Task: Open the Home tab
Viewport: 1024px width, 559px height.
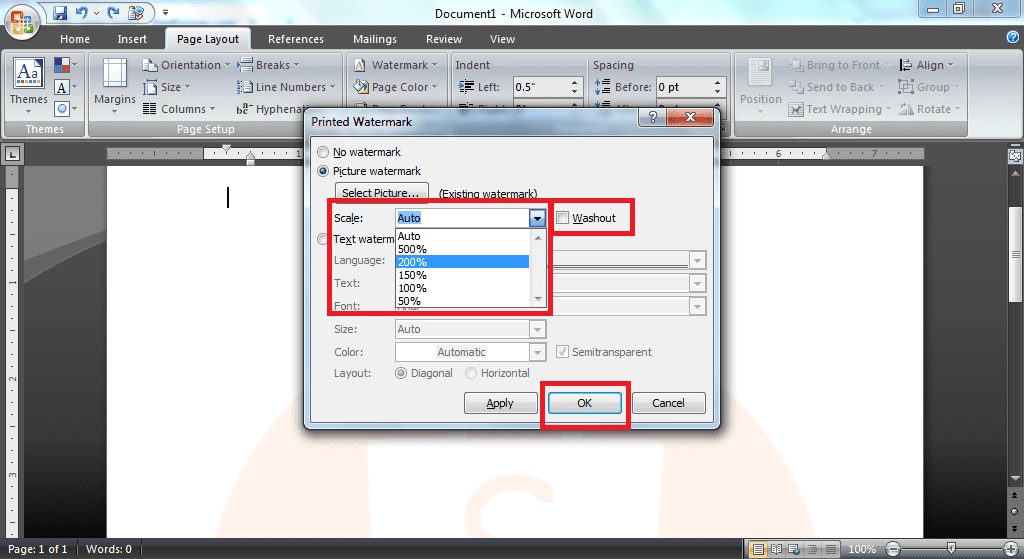Action: click(x=75, y=39)
